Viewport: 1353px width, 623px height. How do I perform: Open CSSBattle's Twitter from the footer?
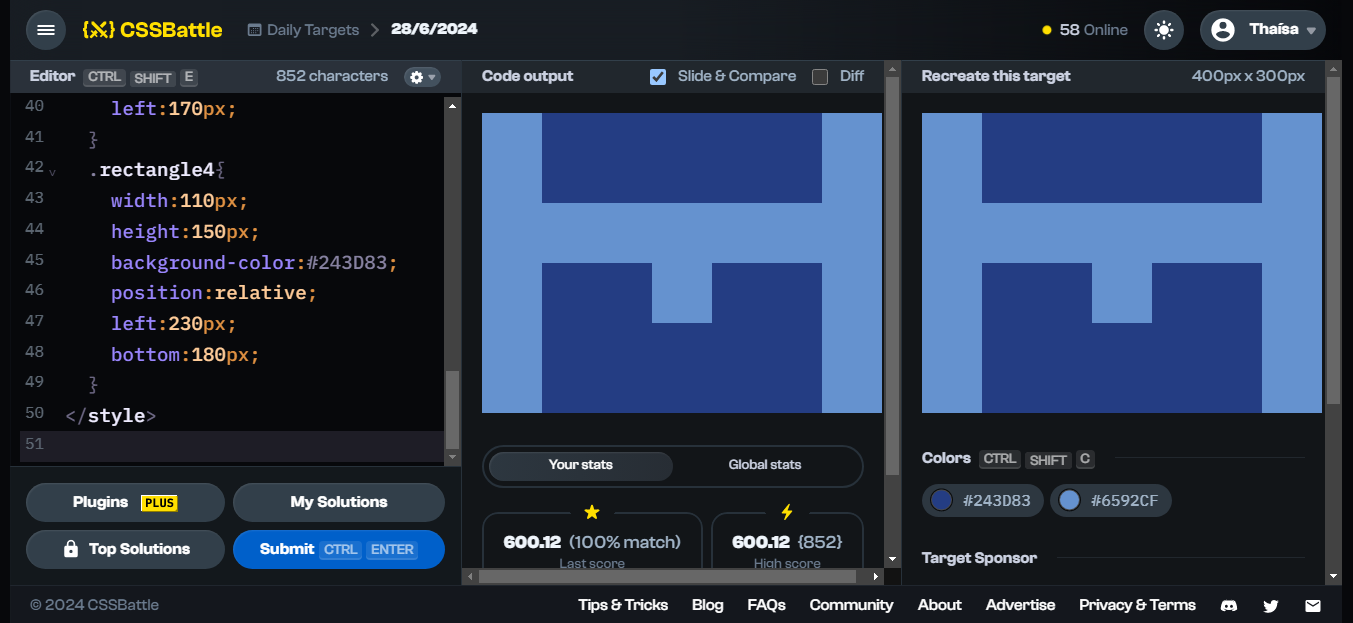pyautogui.click(x=1270, y=605)
